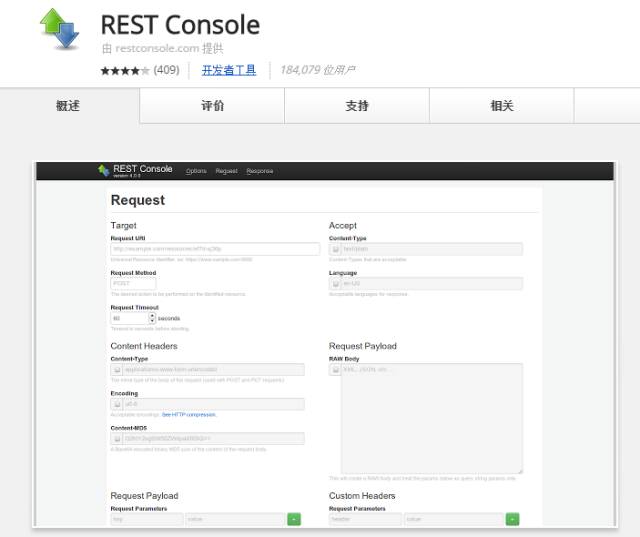Toggle the Content Headers Content-Type checkbox
640x537 pixels.
click(117, 370)
